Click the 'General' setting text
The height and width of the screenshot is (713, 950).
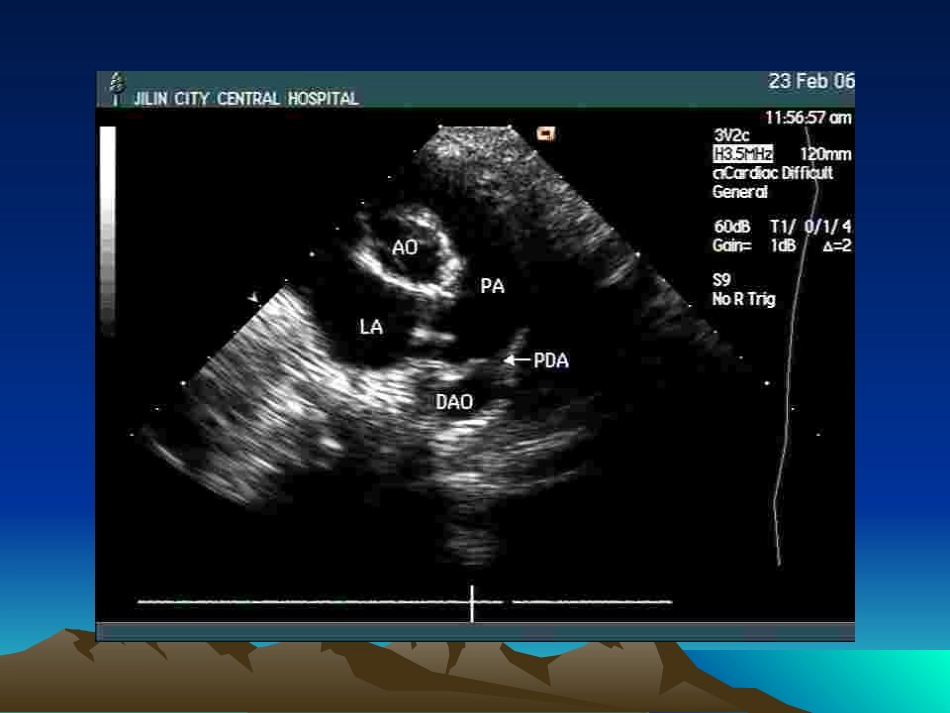tap(740, 192)
